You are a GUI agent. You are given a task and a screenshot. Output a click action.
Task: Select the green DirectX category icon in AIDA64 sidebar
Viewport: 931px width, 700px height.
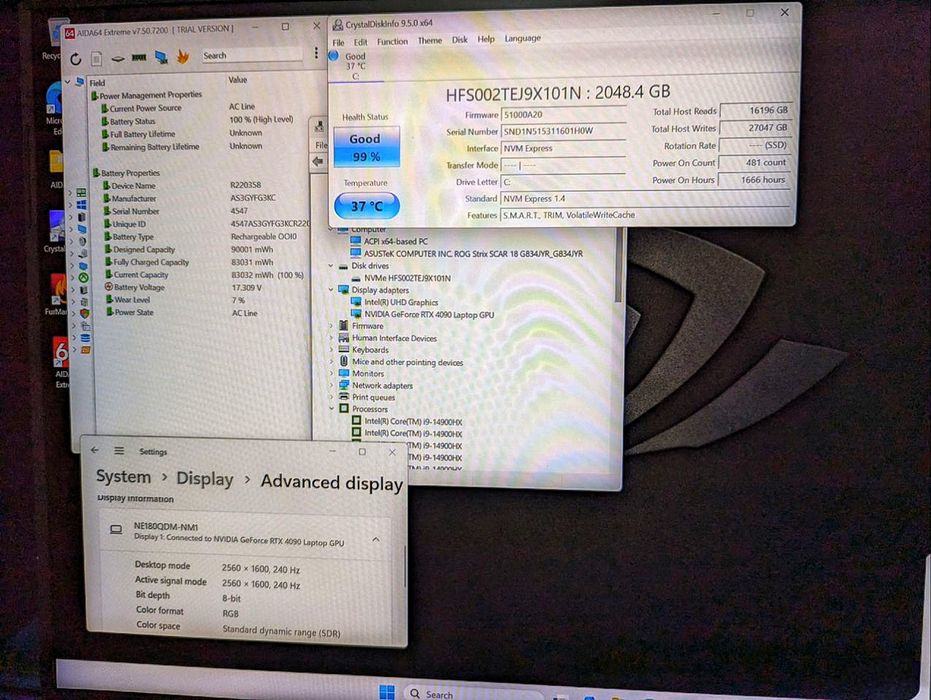tap(84, 277)
